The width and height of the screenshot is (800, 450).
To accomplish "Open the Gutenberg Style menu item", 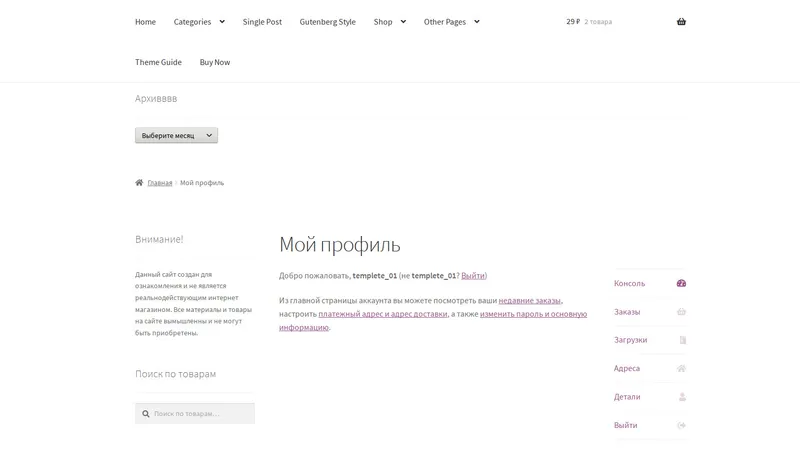I will tap(328, 22).
